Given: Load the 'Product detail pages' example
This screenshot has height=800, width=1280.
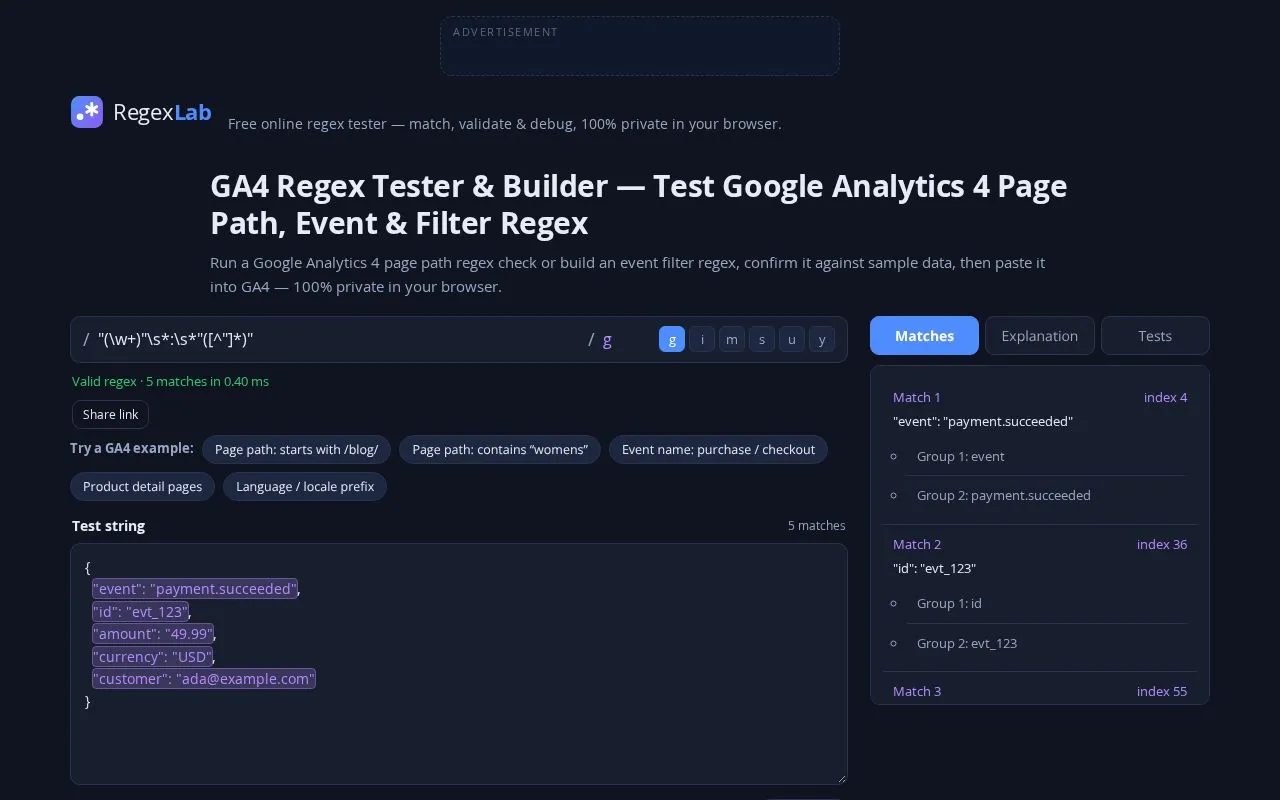Looking at the screenshot, I should point(142,487).
